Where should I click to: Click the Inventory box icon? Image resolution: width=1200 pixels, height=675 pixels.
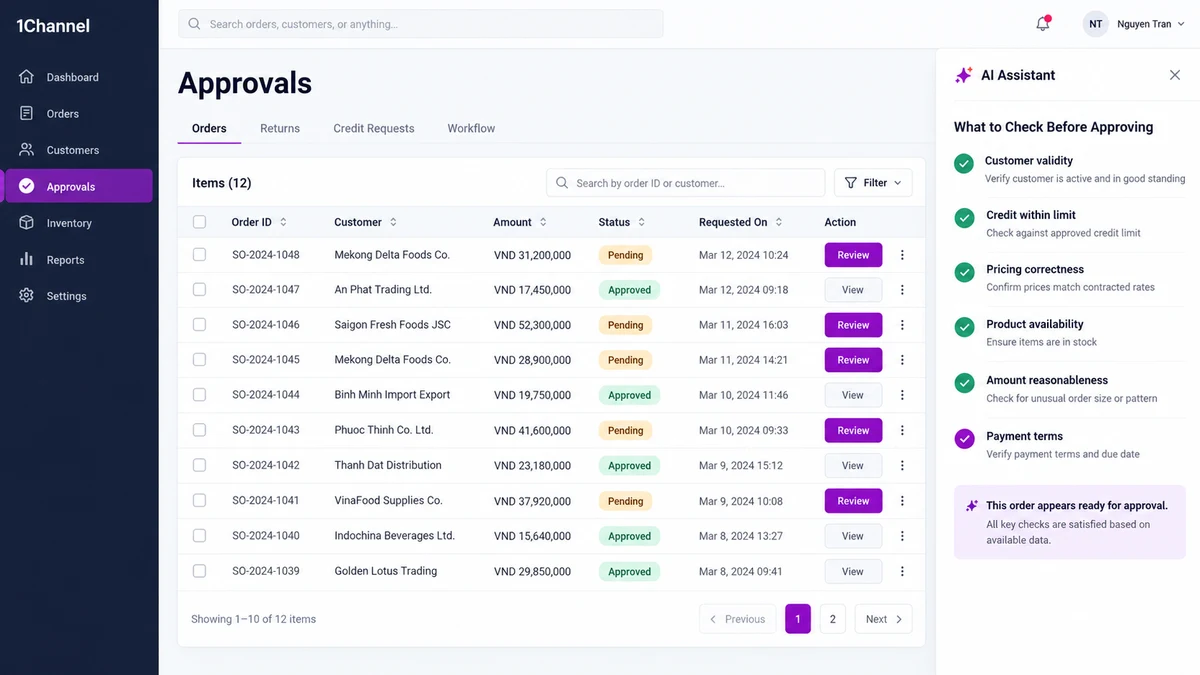pyautogui.click(x=27, y=223)
